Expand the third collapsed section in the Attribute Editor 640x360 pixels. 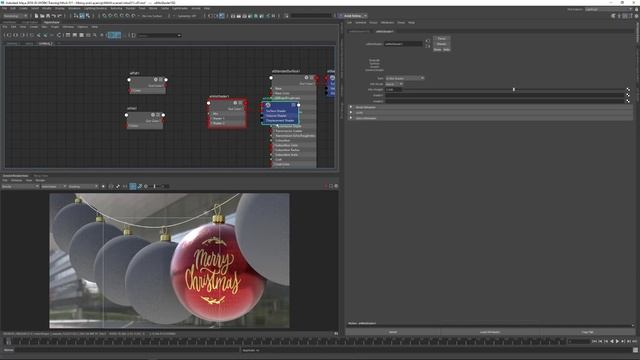(351, 118)
